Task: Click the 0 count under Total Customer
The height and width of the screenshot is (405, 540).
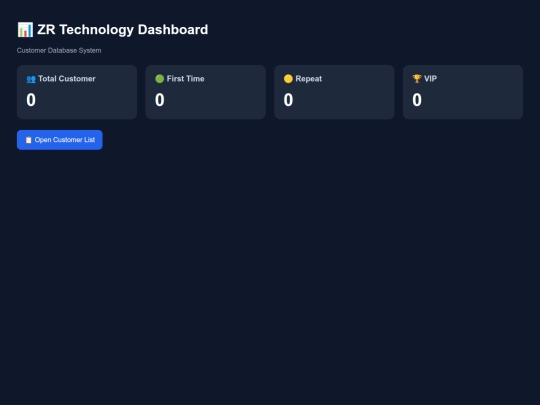Action: point(31,100)
